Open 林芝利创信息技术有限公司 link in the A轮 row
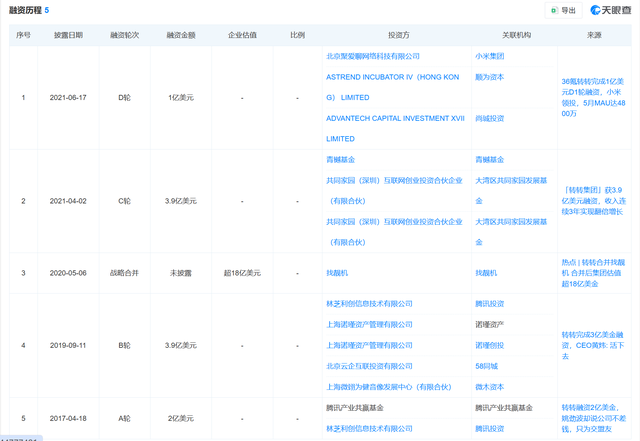The height and width of the screenshot is (441, 640). coord(369,429)
